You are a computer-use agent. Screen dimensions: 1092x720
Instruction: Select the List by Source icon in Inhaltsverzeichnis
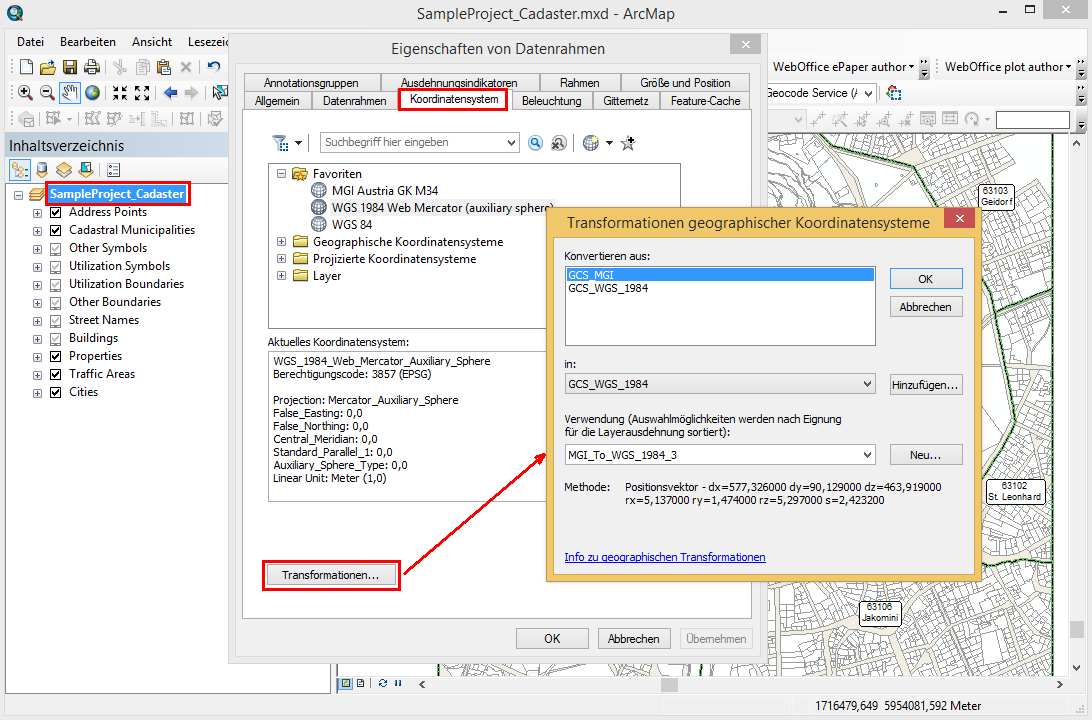coord(41,170)
